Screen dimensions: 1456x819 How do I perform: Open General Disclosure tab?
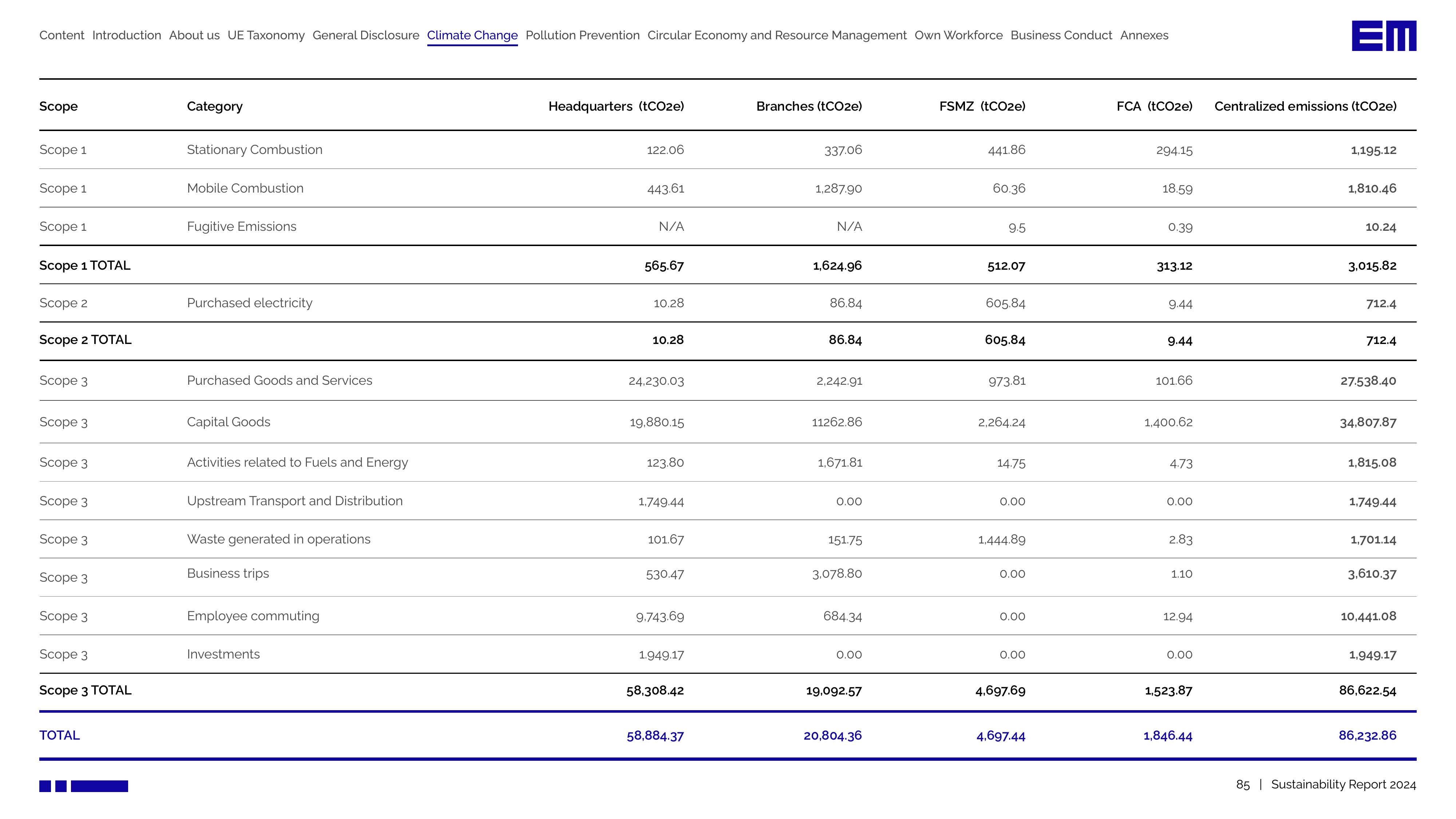click(x=366, y=35)
